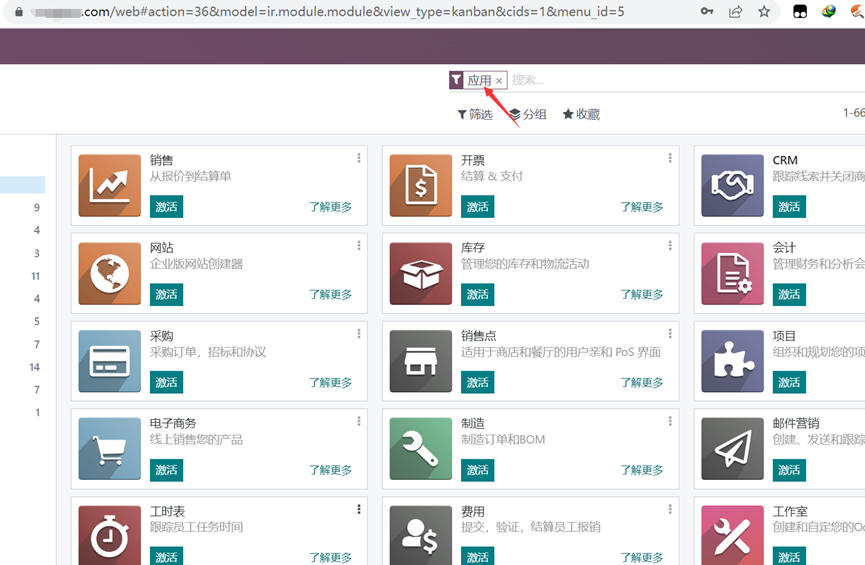The image size is (865, 565).
Task: Click the 开票 invoice dollar icon
Action: 421,185
